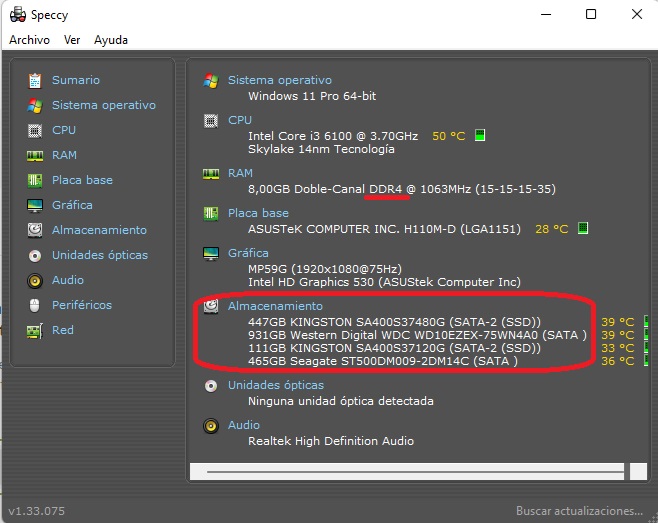Minimize the Speccy window

[546, 14]
